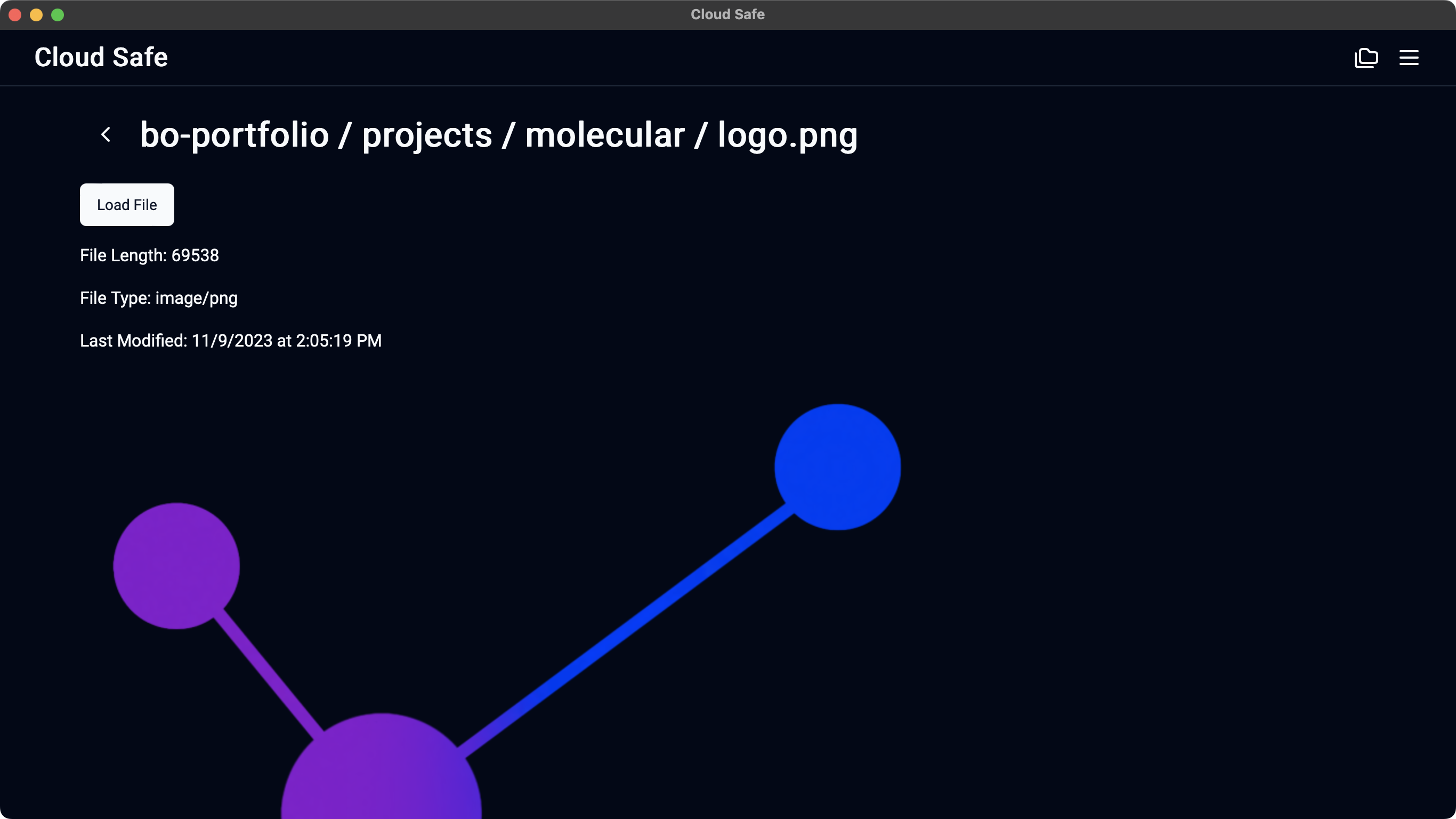Open the hamburger menu in the header
This screenshot has height=819, width=1456.
[x=1409, y=58]
